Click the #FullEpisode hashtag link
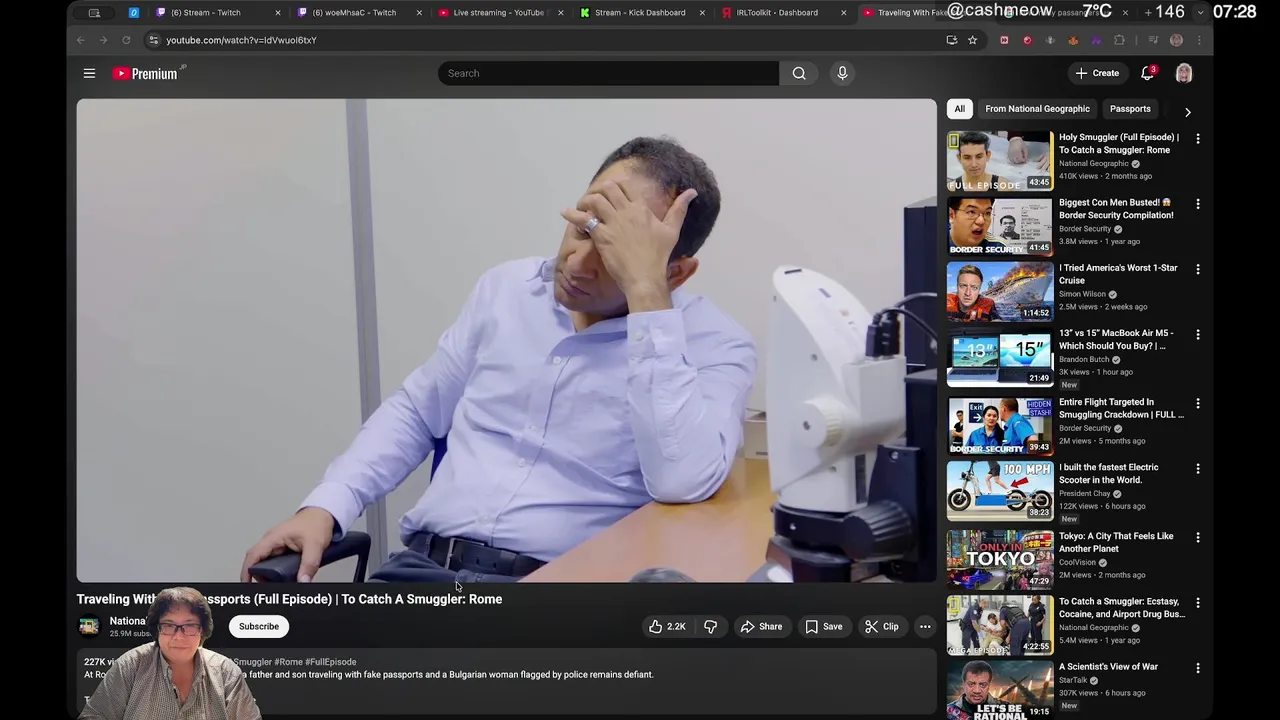Screen dimensions: 1280x720 (330, 662)
